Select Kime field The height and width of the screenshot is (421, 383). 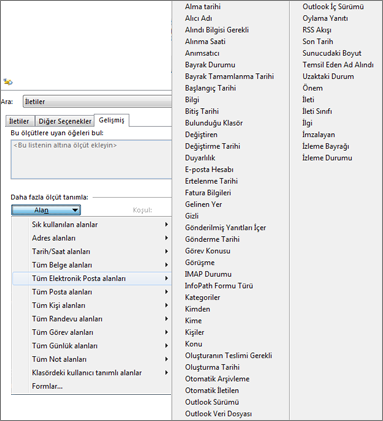193,321
